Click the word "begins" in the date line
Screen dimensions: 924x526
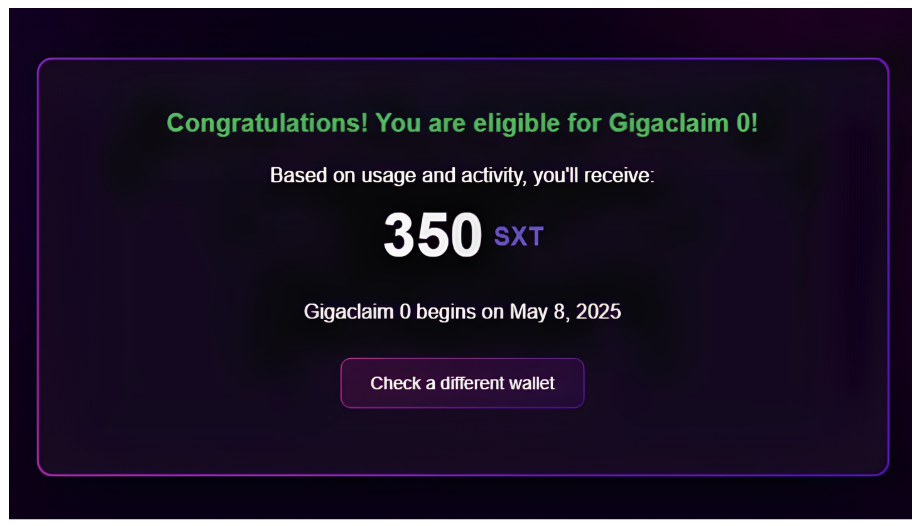pos(446,312)
